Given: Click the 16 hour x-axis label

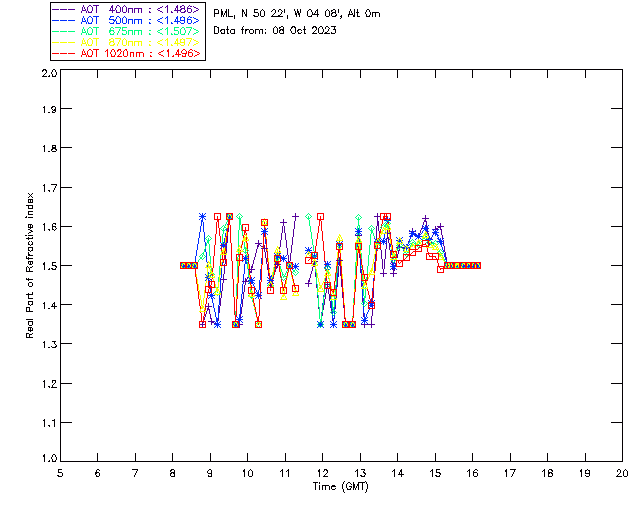Looking at the screenshot, I should 472,473.
